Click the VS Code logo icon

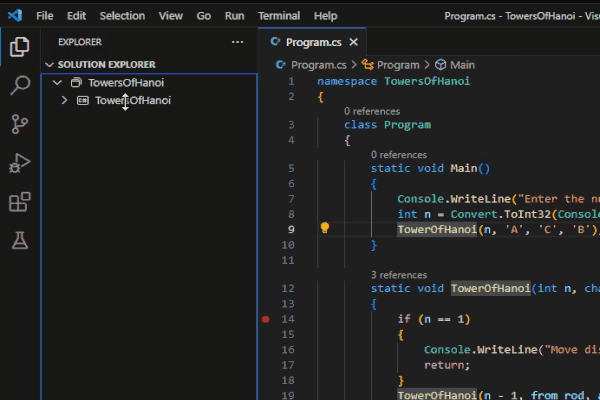[x=14, y=16]
